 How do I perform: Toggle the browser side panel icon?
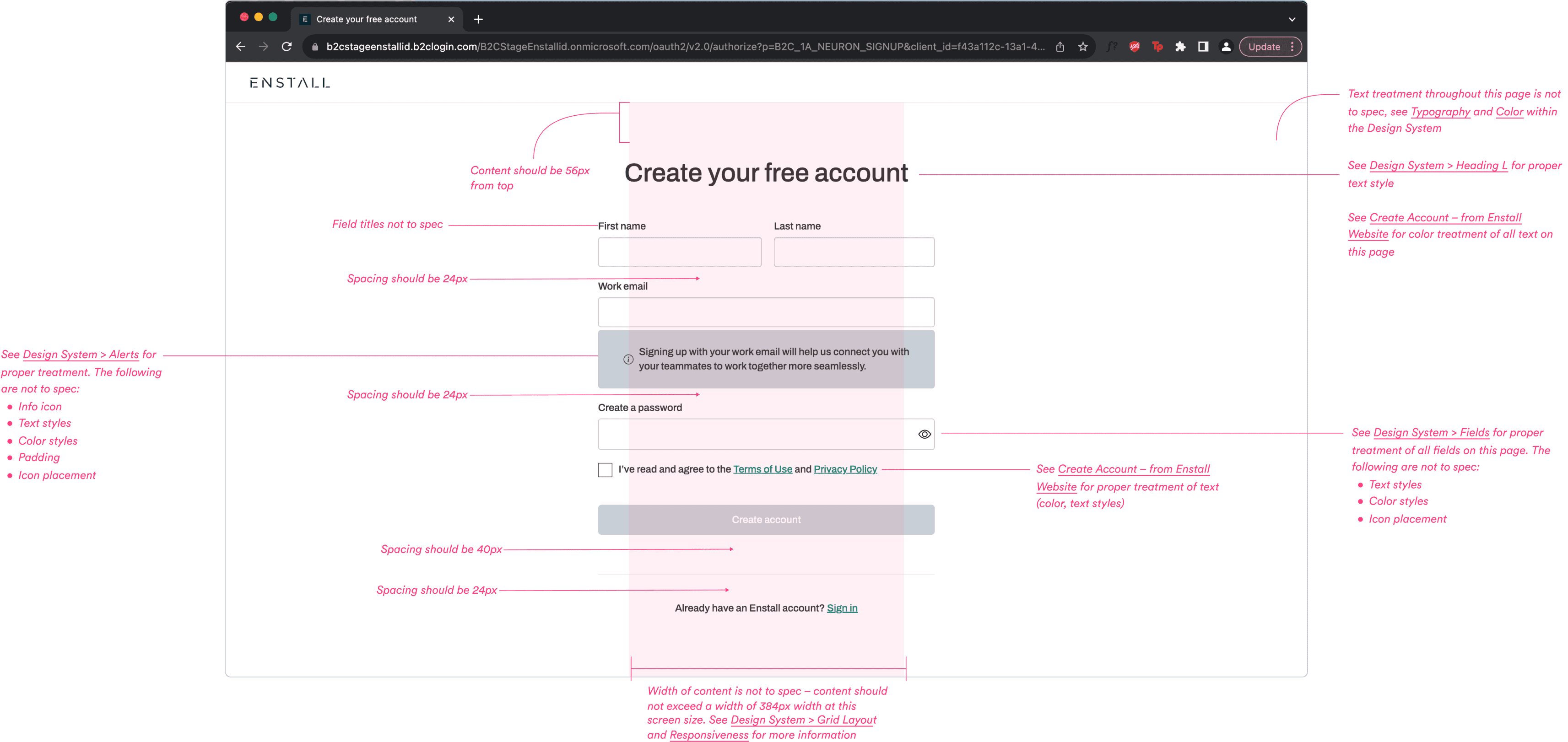(x=1203, y=47)
